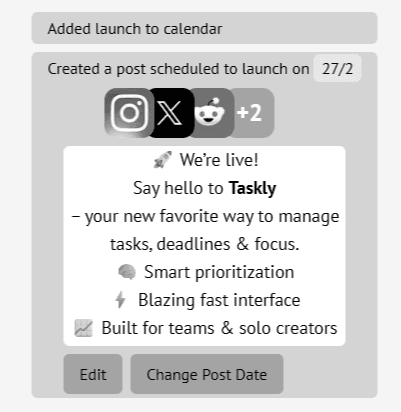Select the Added launch to calendar entry
This screenshot has height=412, width=401.
coord(204,28)
